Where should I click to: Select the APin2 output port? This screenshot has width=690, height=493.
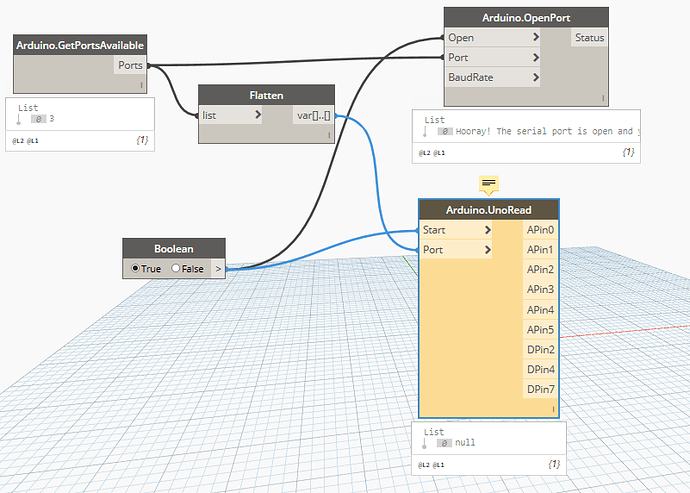tap(540, 269)
